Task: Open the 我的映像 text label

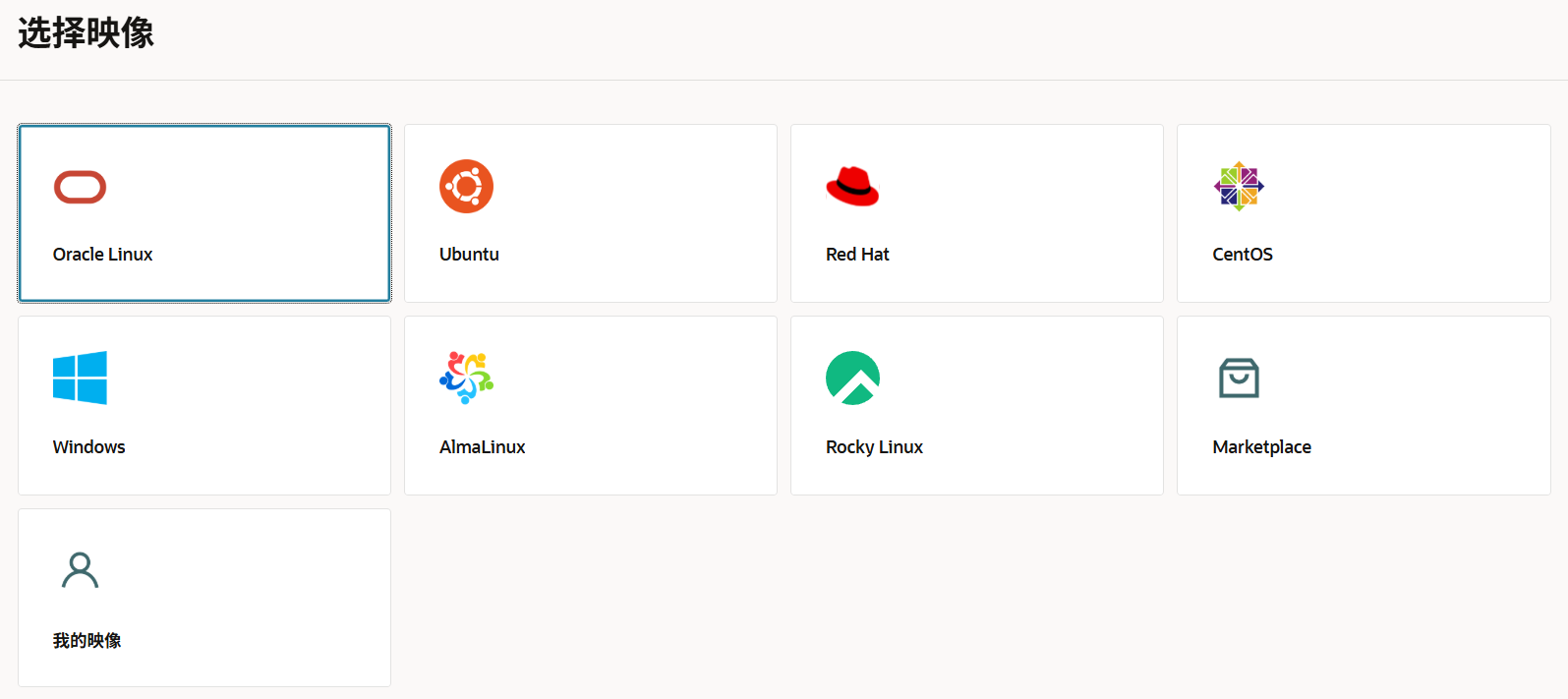Action: tap(87, 641)
